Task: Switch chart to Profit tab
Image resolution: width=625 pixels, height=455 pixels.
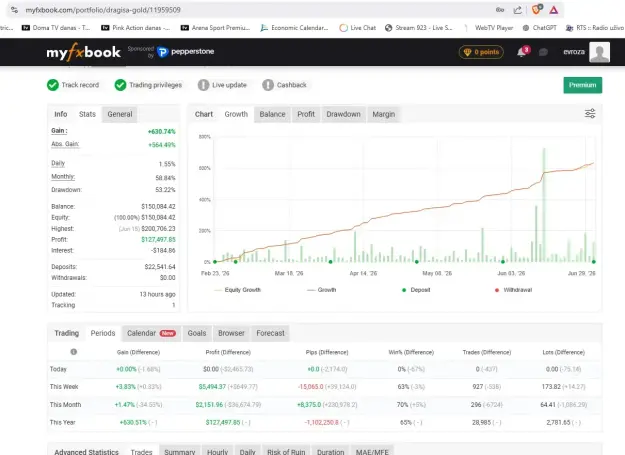Action: click(306, 114)
